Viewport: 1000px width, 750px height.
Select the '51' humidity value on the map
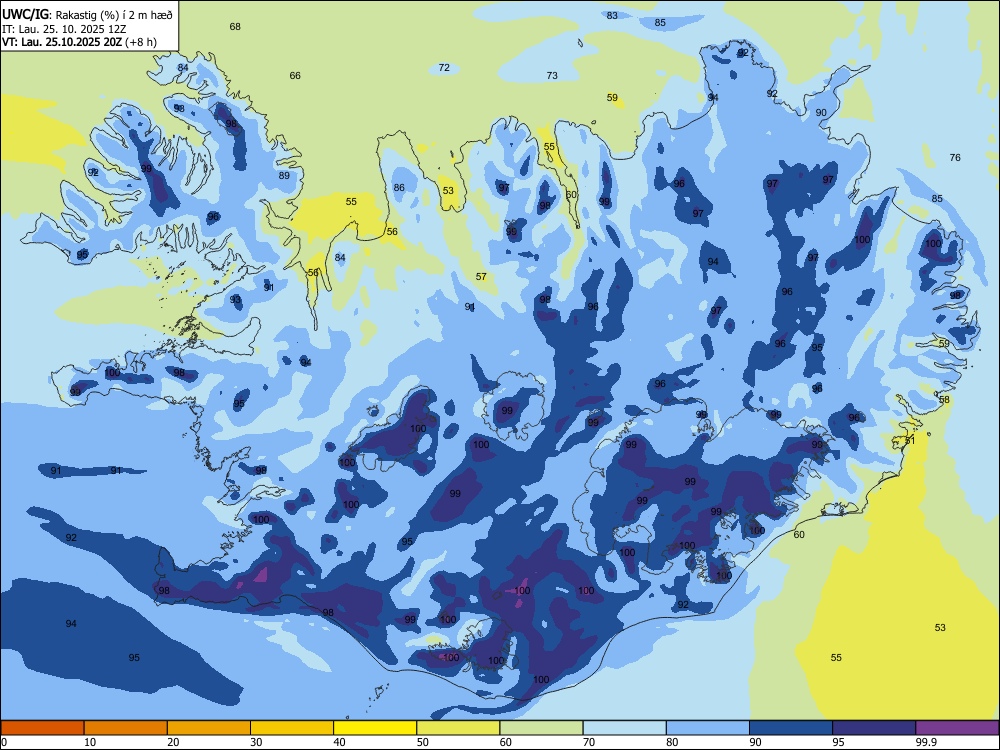910,441
